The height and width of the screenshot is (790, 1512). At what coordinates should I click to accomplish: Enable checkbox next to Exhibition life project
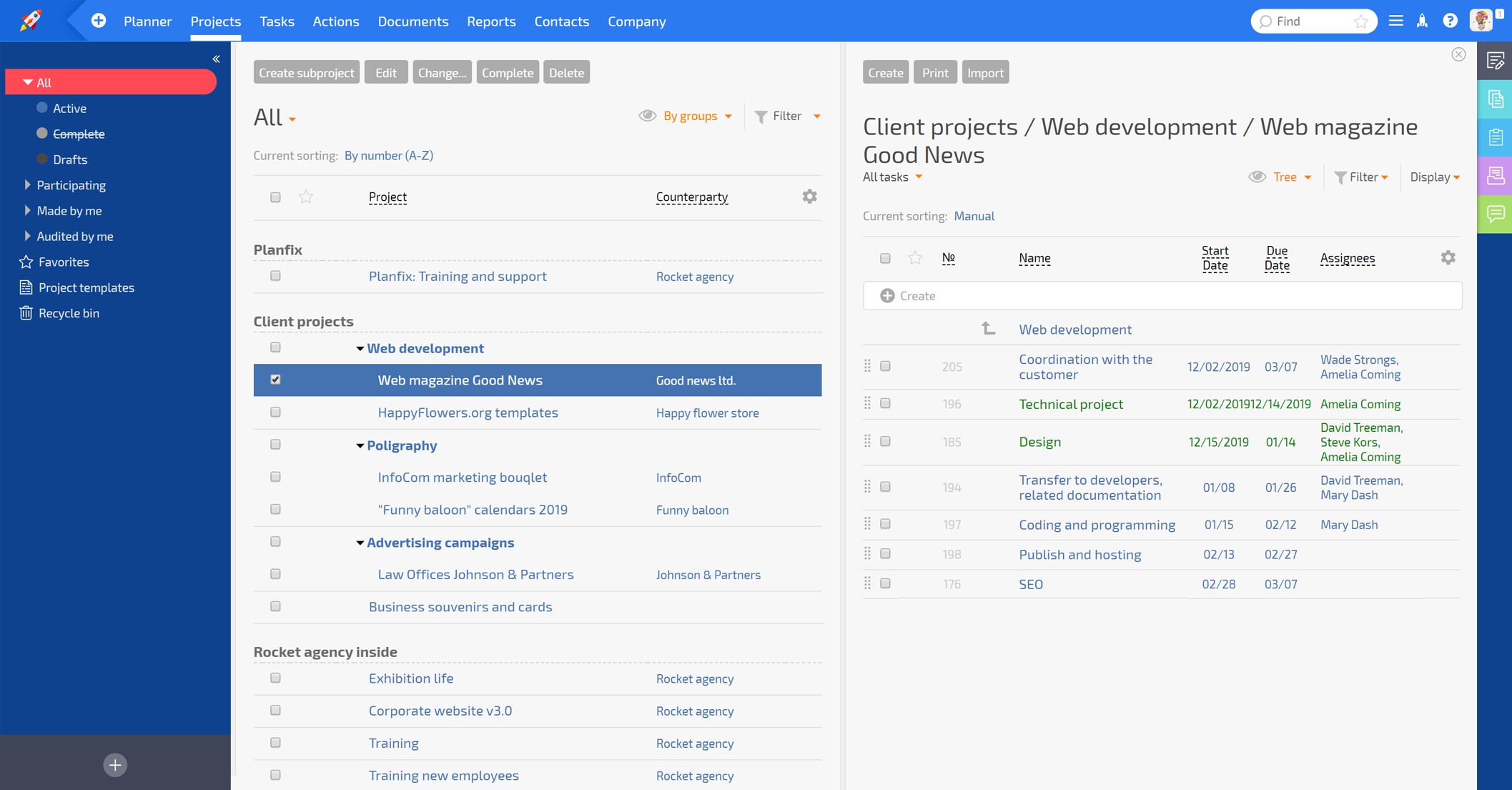point(275,677)
